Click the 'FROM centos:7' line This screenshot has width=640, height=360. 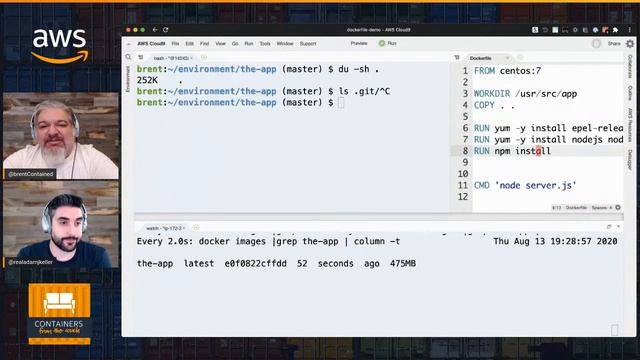507,71
